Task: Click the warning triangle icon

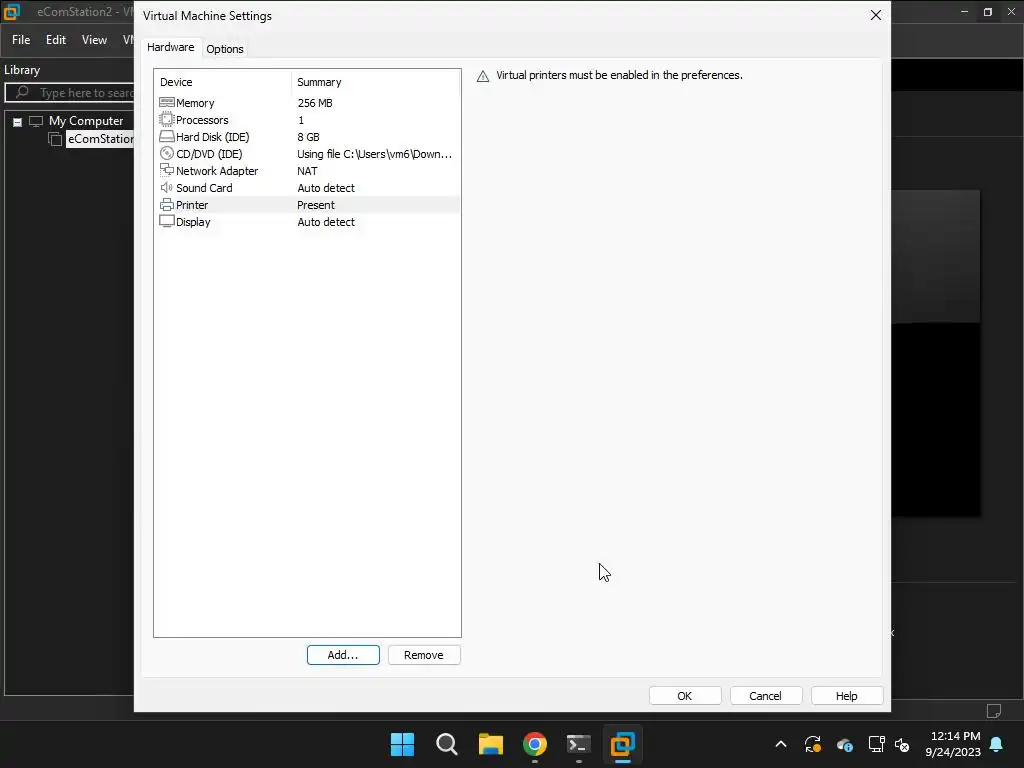Action: [483, 76]
